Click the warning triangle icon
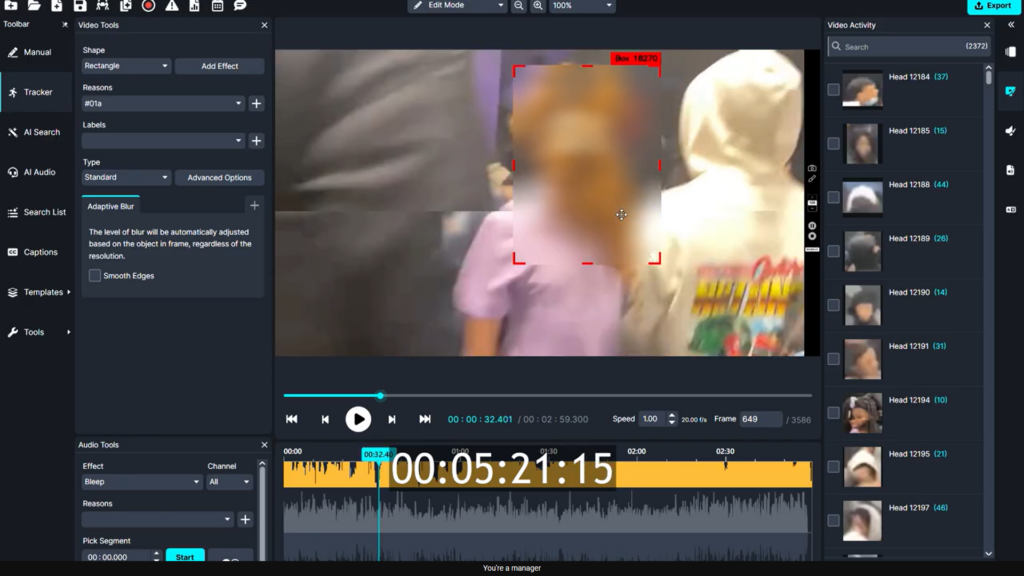The image size is (1024, 576). click(x=172, y=5)
